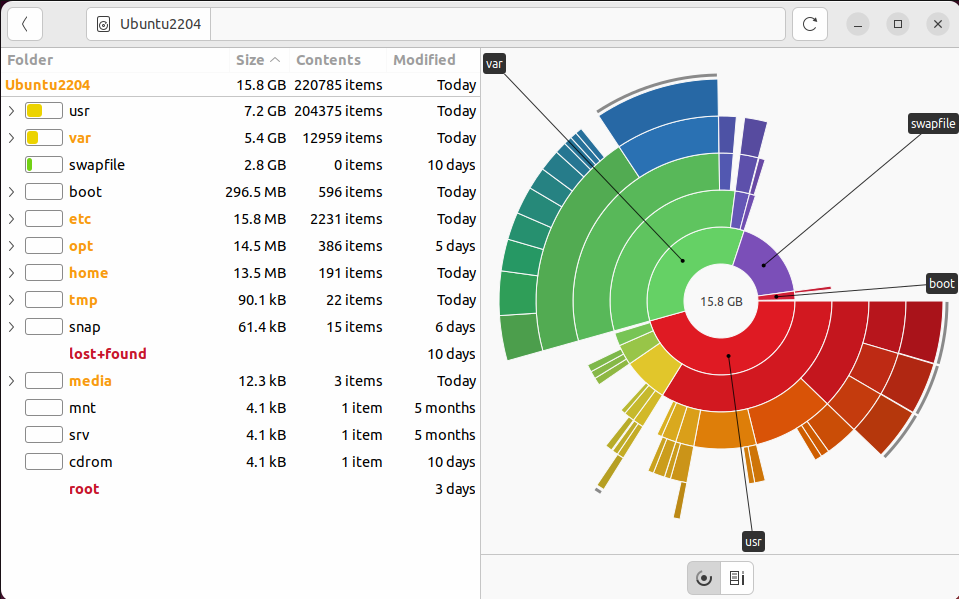Maximize the Disk Usage Analyzer window

[x=898, y=24]
